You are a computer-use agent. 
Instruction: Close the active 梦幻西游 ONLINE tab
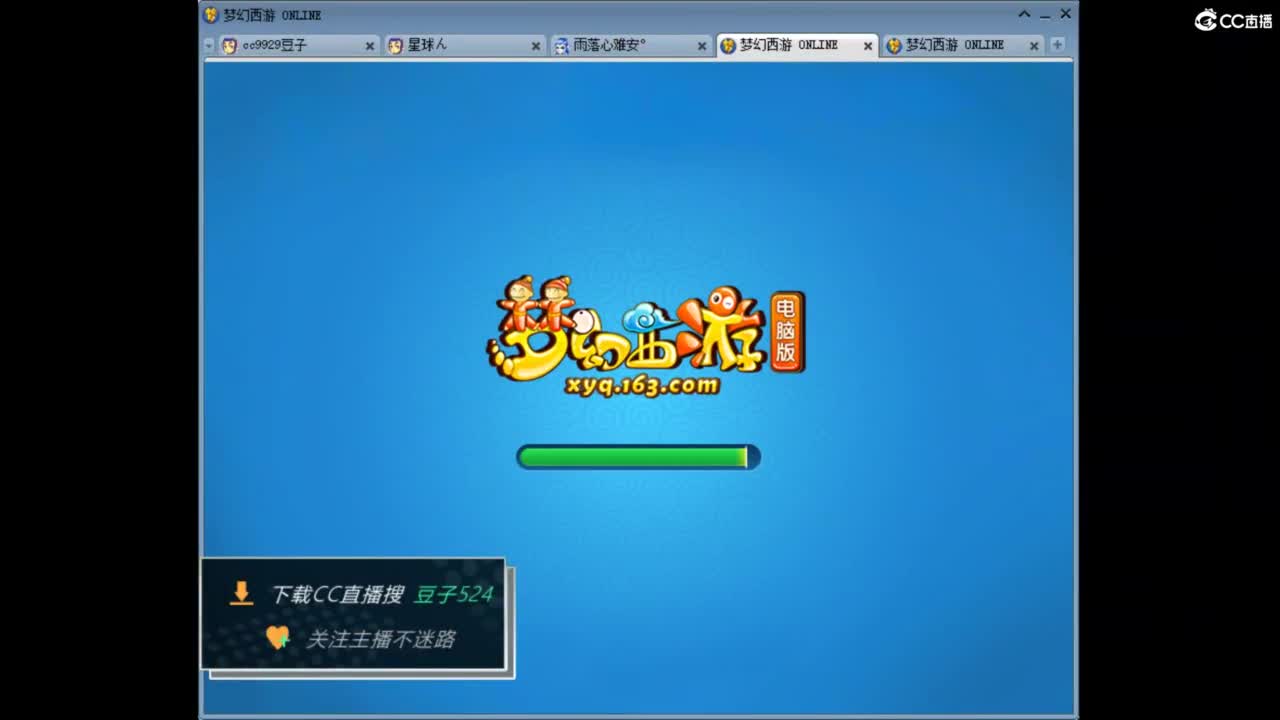point(868,46)
